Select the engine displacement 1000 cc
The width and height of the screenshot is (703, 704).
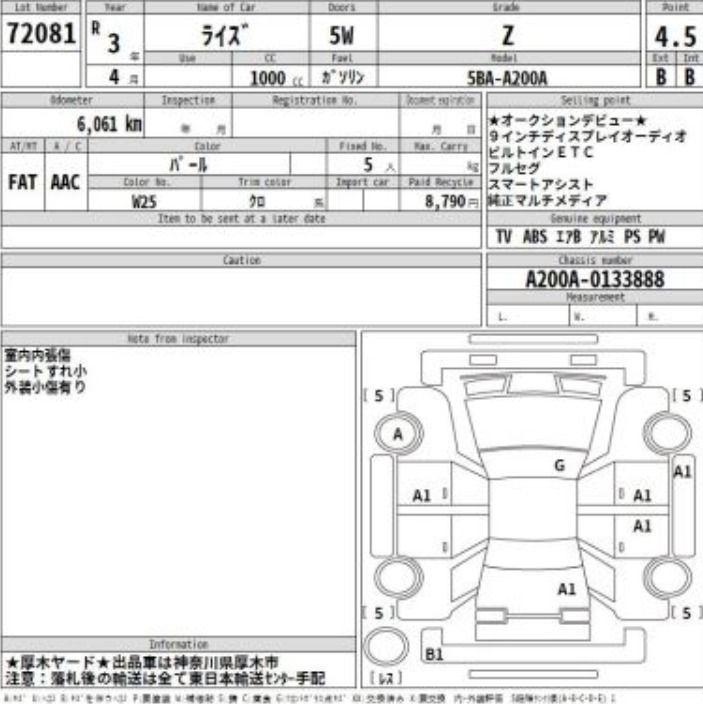pyautogui.click(x=276, y=78)
